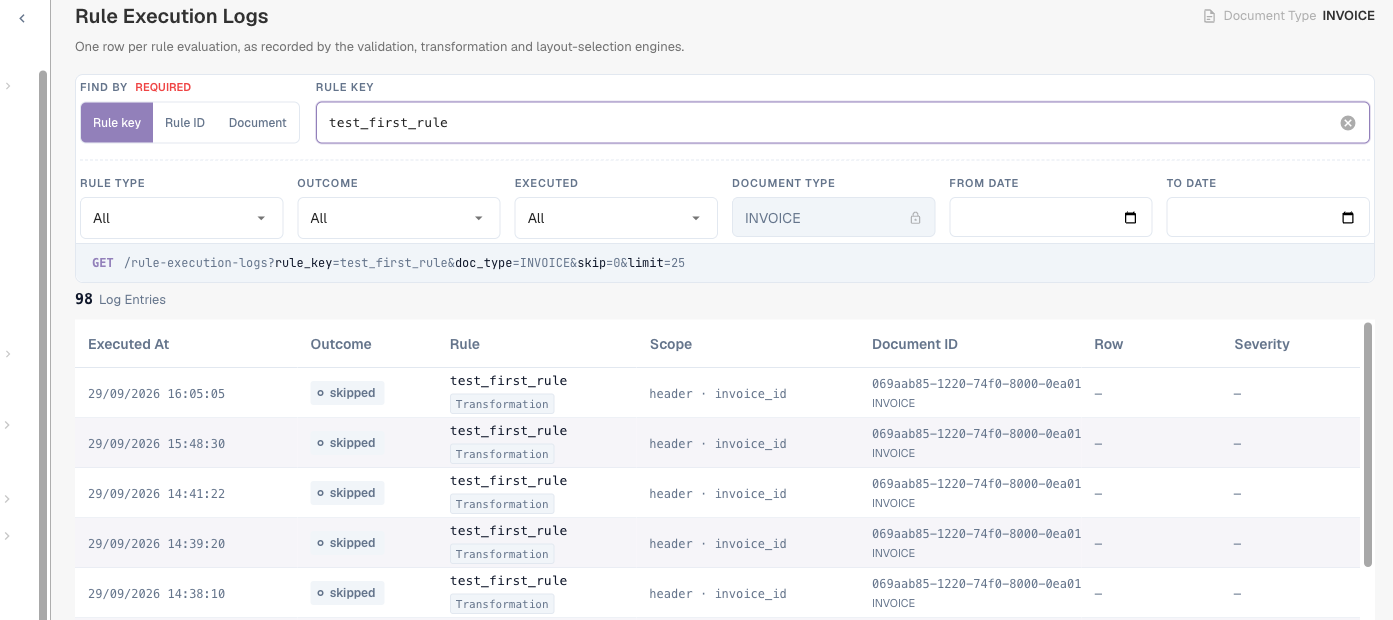Image resolution: width=1393 pixels, height=620 pixels.
Task: Collapse the sidebar with the back chevron
Action: click(x=22, y=18)
